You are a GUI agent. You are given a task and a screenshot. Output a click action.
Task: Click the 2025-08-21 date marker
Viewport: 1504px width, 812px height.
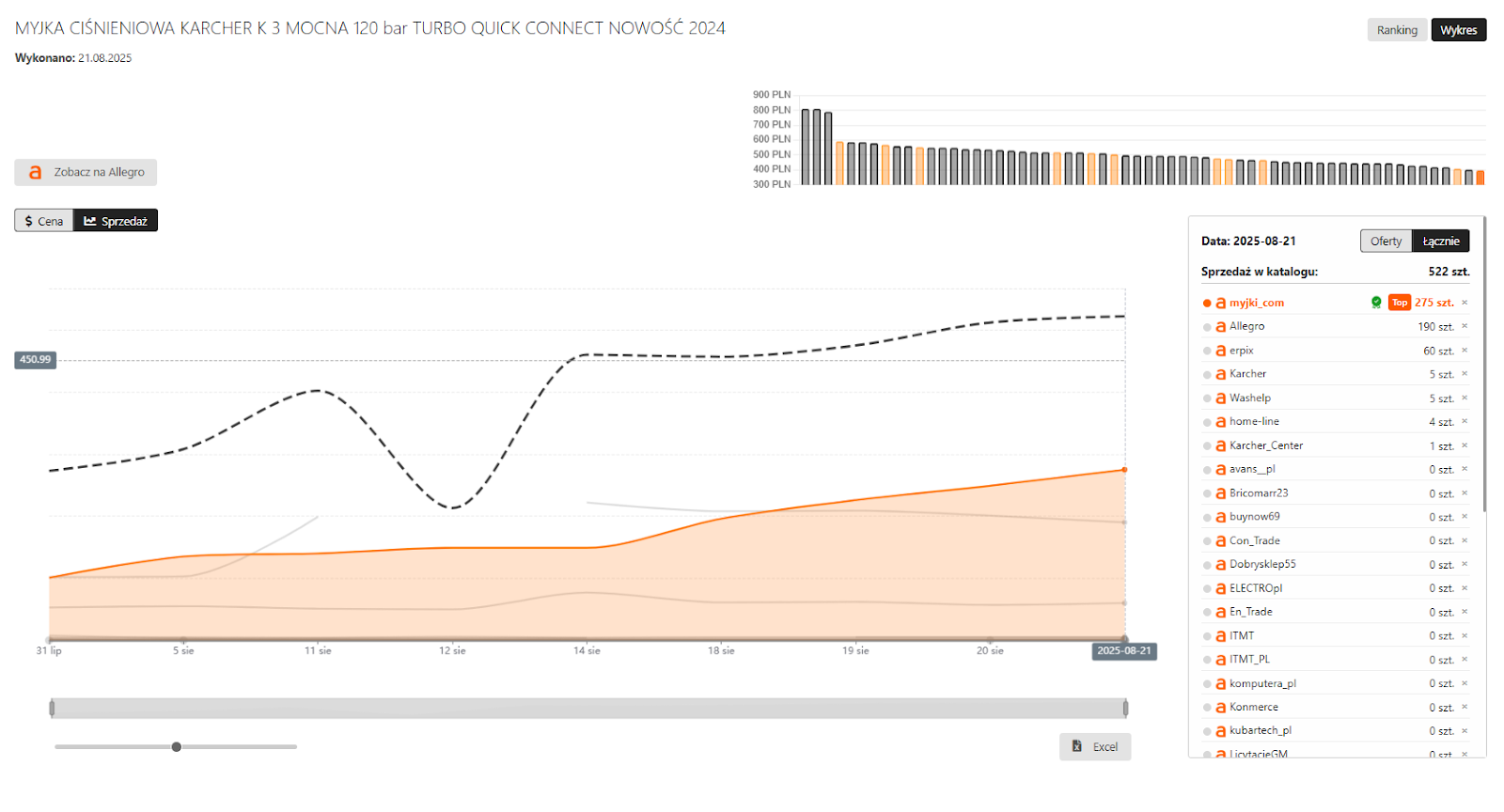coord(1124,651)
